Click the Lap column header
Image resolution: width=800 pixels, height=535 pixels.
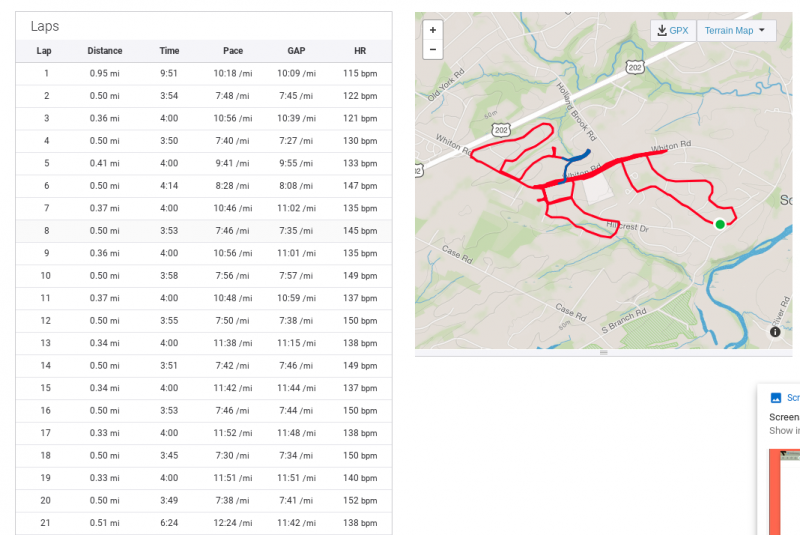click(44, 51)
